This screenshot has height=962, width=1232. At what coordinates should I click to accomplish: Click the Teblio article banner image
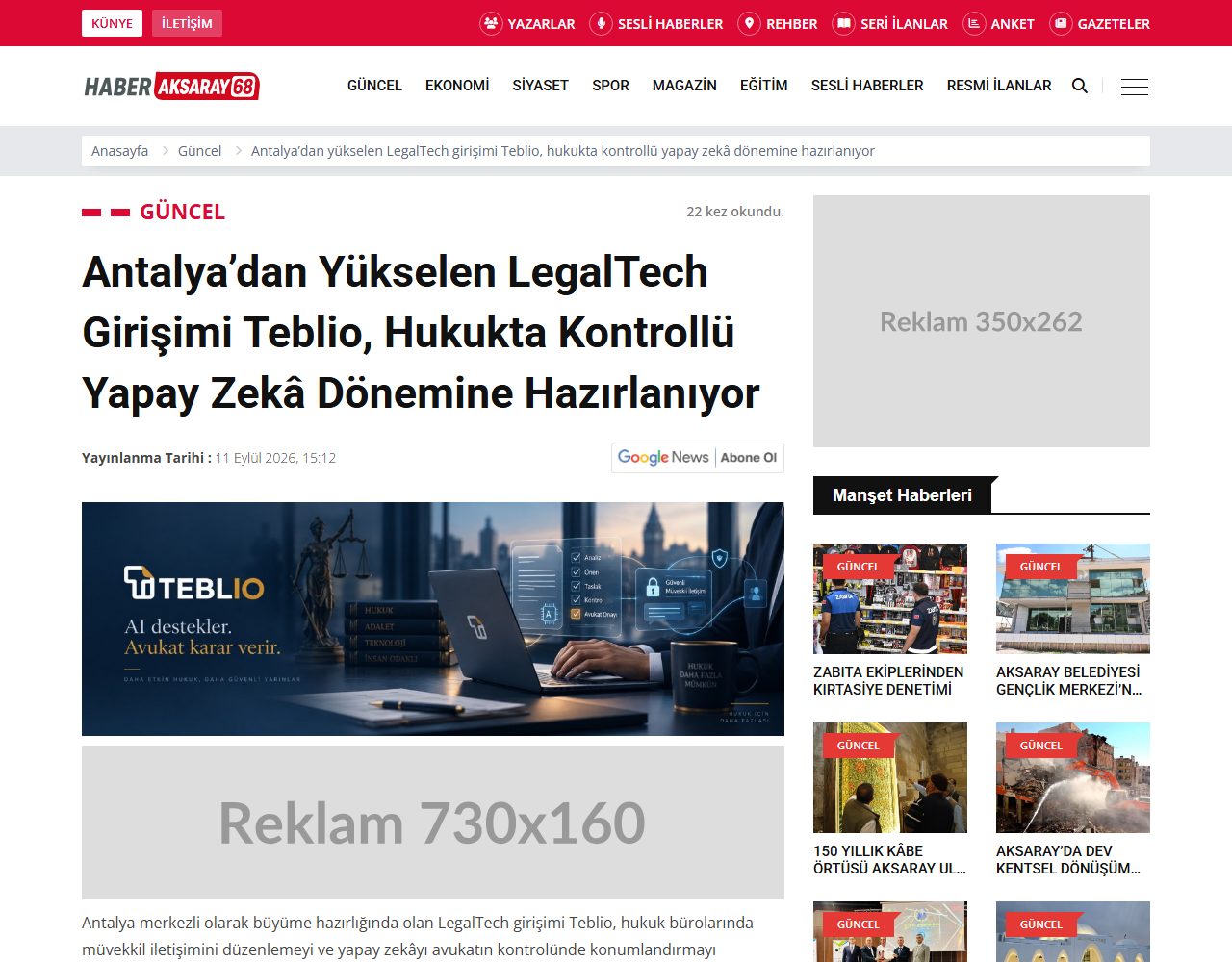pos(433,619)
